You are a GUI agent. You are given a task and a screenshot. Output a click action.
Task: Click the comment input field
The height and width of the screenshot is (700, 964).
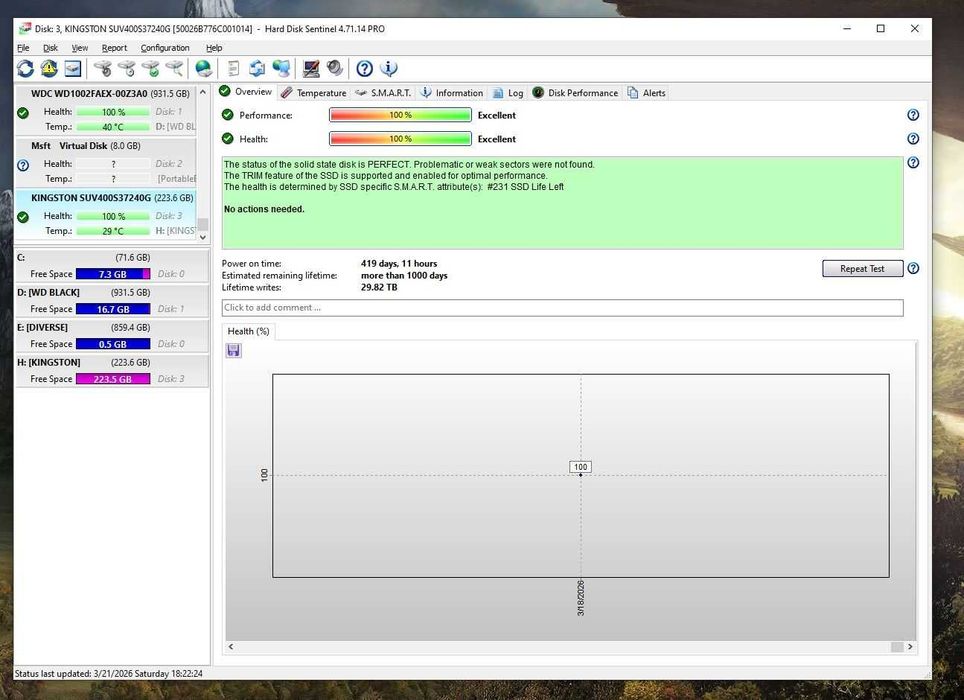point(563,308)
